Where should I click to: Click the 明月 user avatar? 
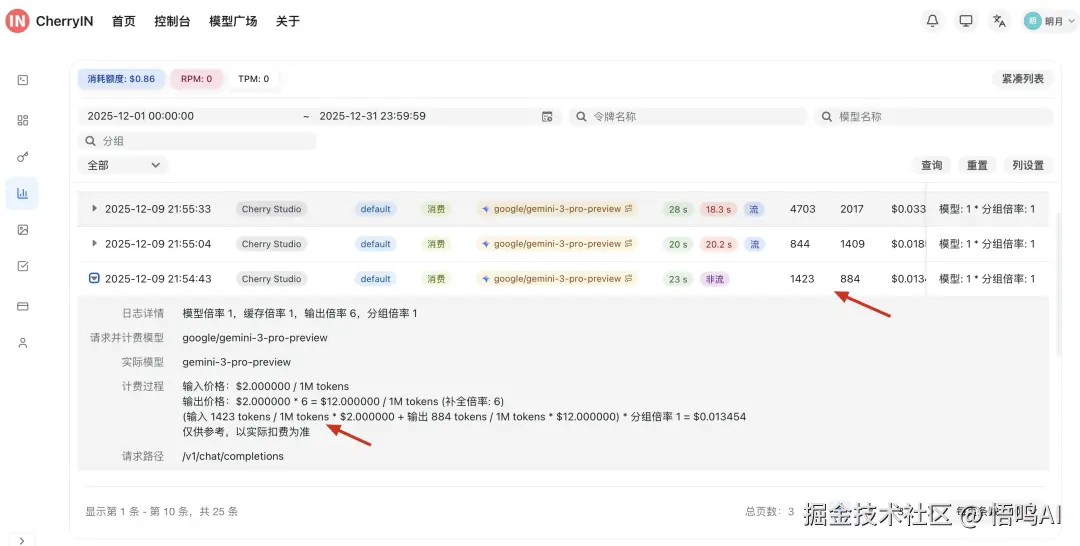[1032, 21]
